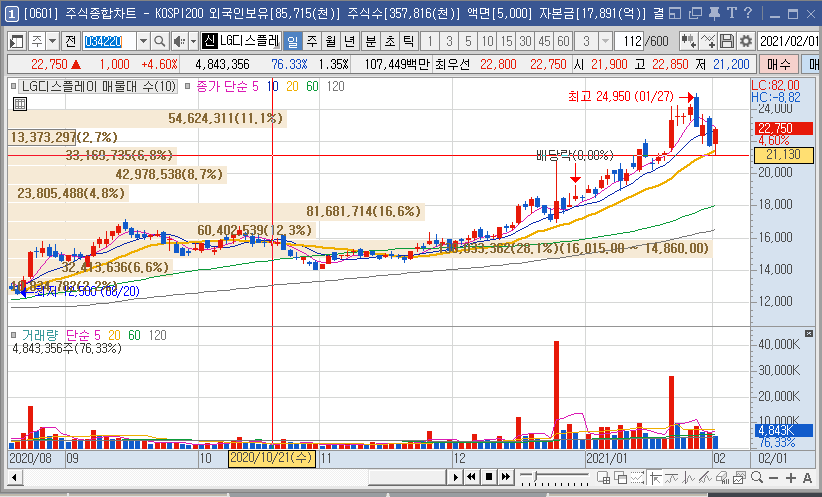Expand the stock code history dropdown
The width and height of the screenshot is (822, 497).
pos(143,41)
